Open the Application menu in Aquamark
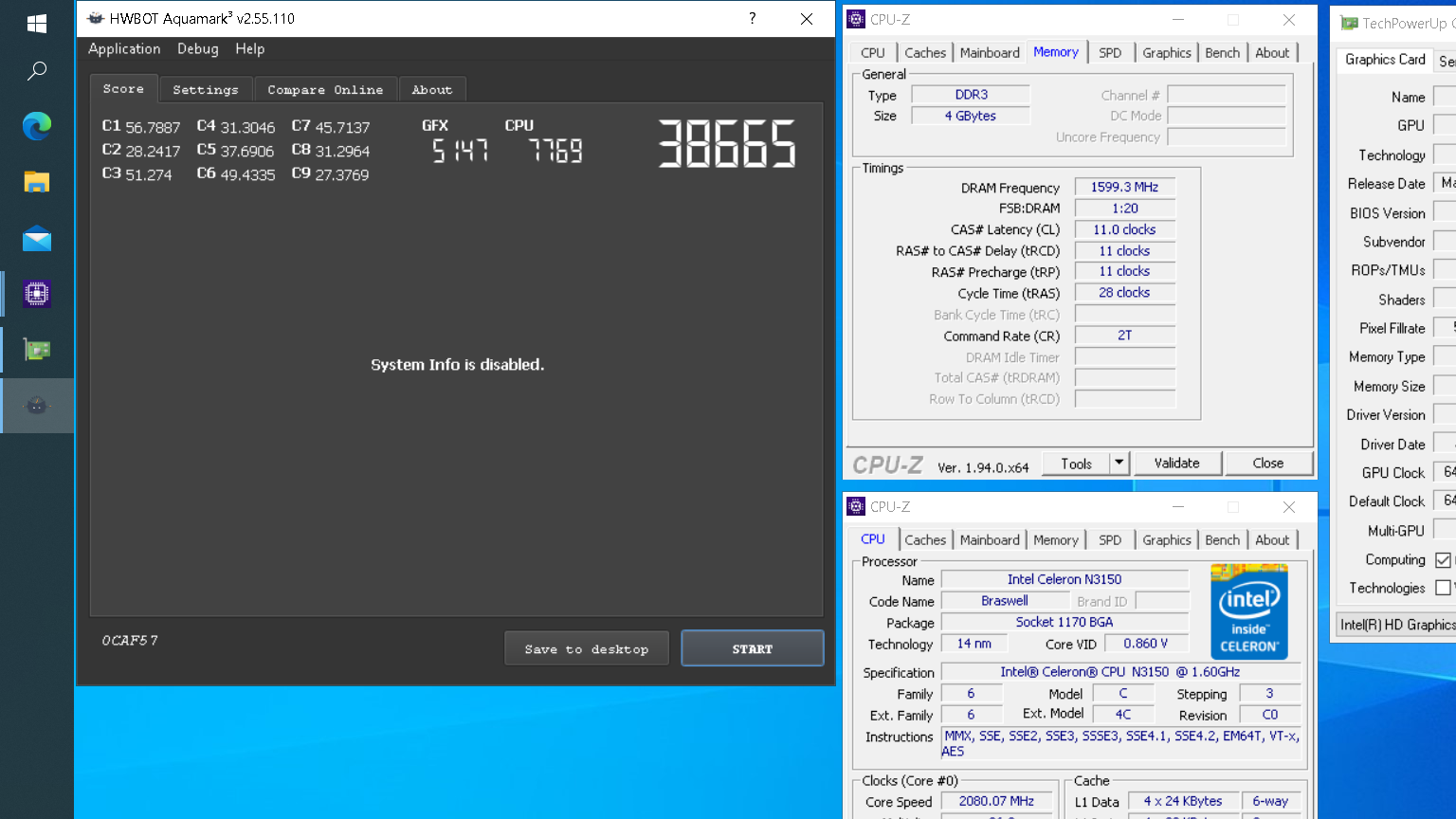The height and width of the screenshot is (819, 1456). coord(124,48)
